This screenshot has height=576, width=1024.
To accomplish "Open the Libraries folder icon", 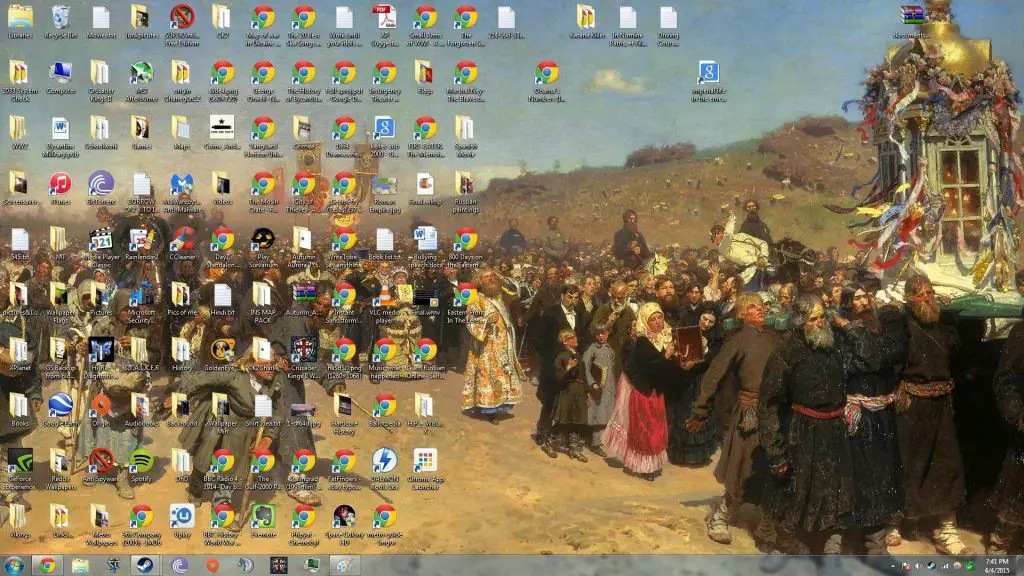I will click(20, 22).
